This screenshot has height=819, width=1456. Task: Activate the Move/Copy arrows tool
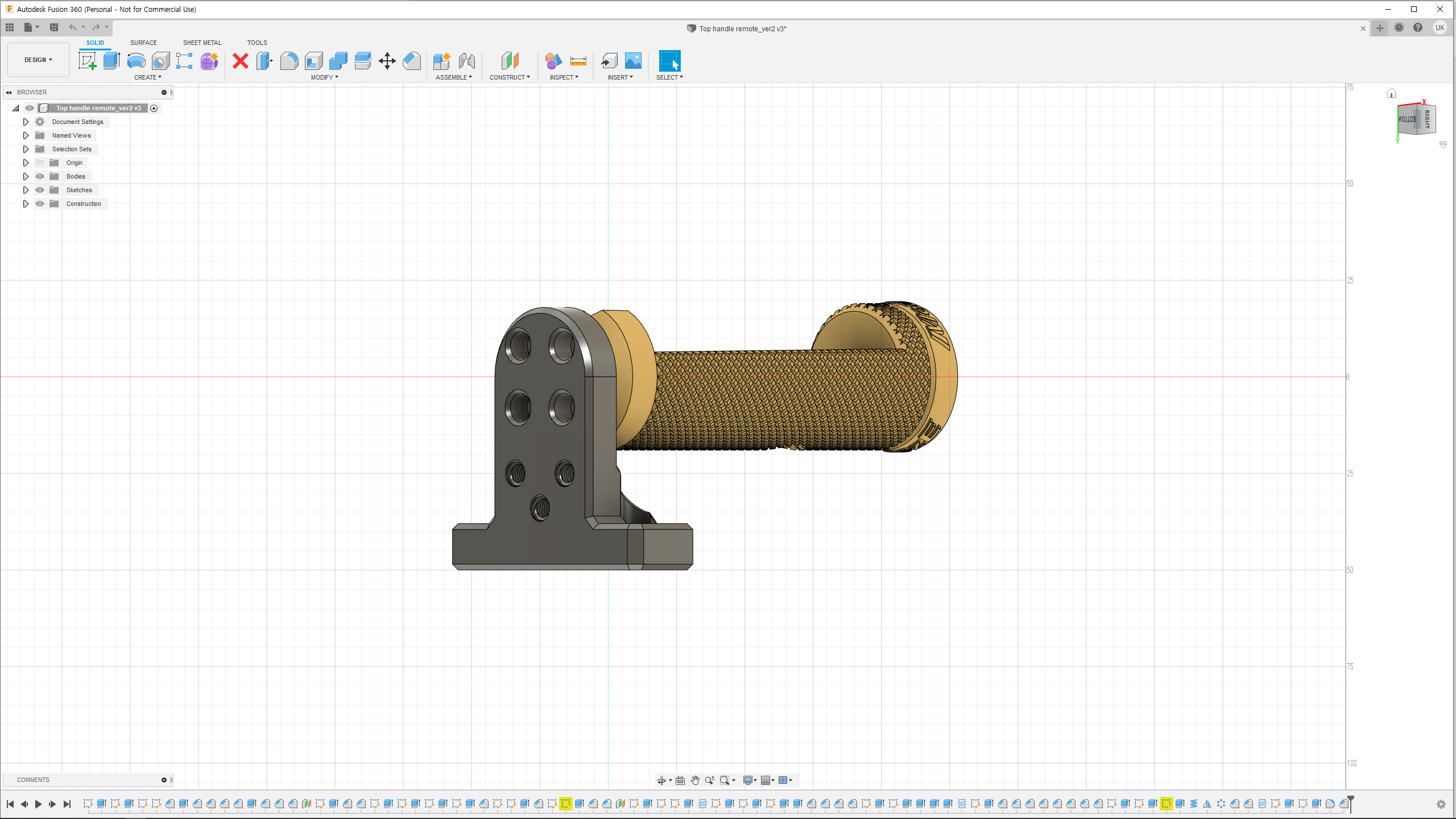point(387,61)
